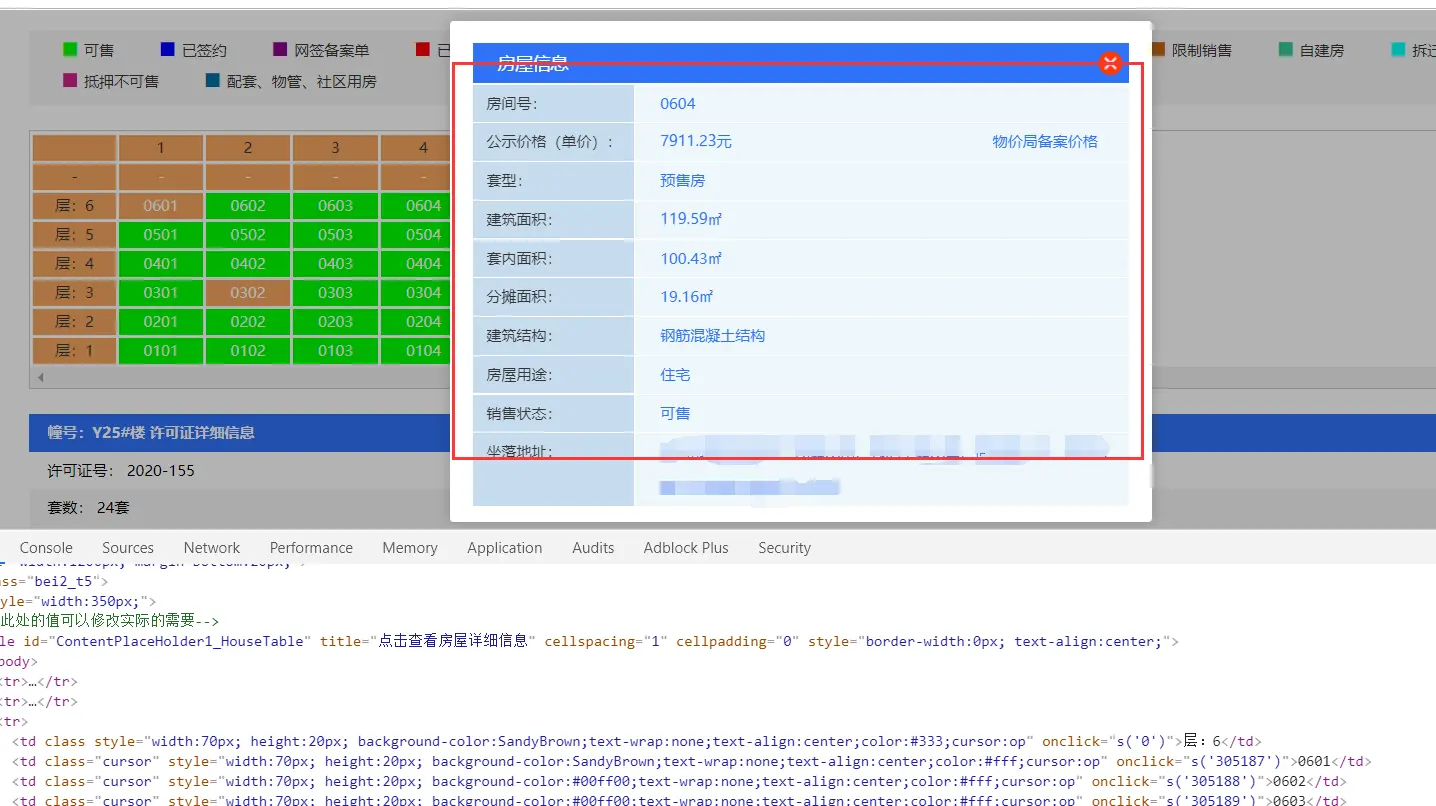Click the 100.43㎡ inner area value
This screenshot has width=1436, height=806.
tap(691, 259)
